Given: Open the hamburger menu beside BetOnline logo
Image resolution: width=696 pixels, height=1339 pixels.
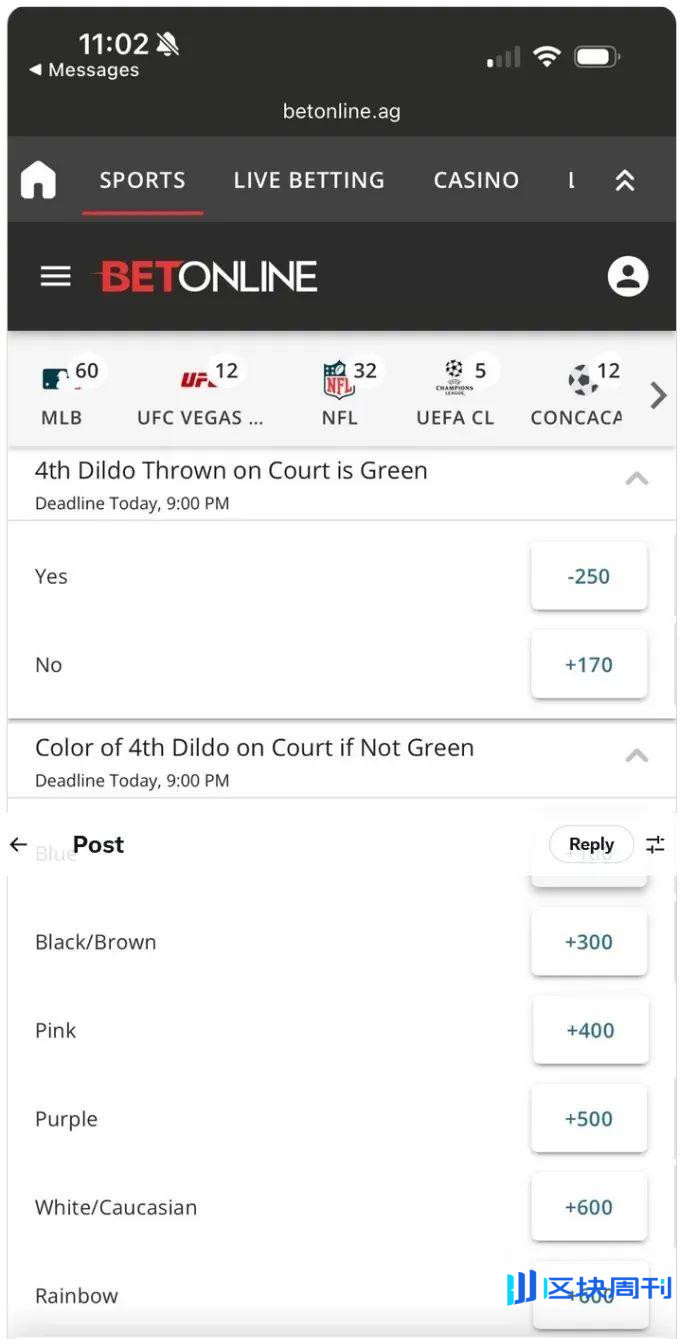Looking at the screenshot, I should point(56,276).
